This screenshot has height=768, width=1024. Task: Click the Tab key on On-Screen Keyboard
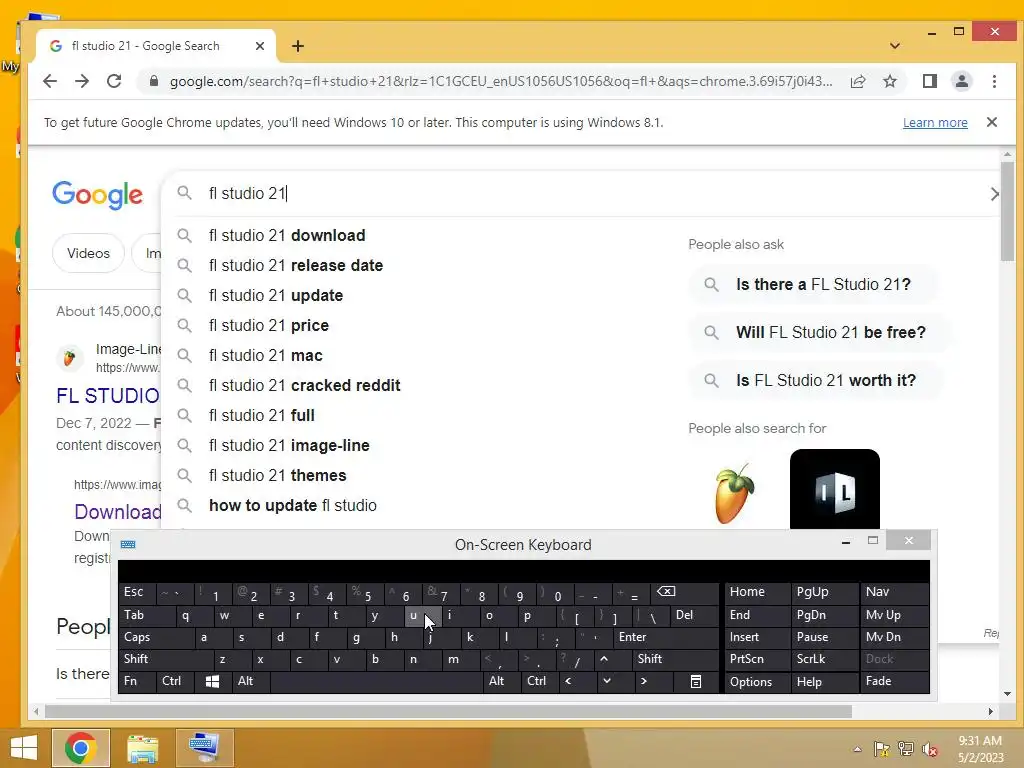coord(148,615)
